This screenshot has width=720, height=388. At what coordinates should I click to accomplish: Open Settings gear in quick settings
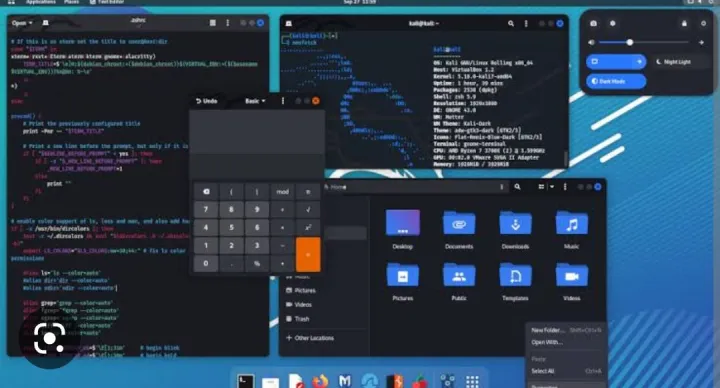pos(613,23)
